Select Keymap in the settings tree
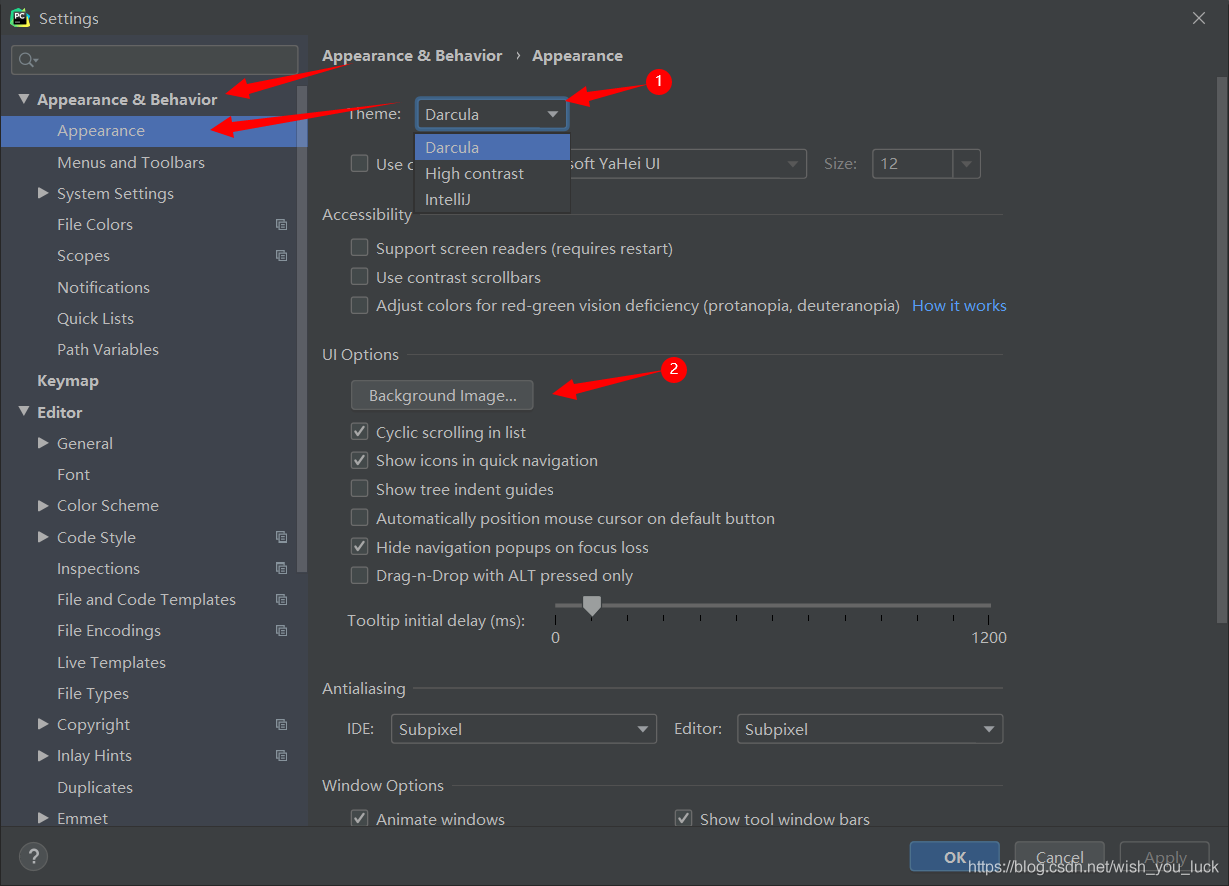1229x886 pixels. (x=68, y=381)
